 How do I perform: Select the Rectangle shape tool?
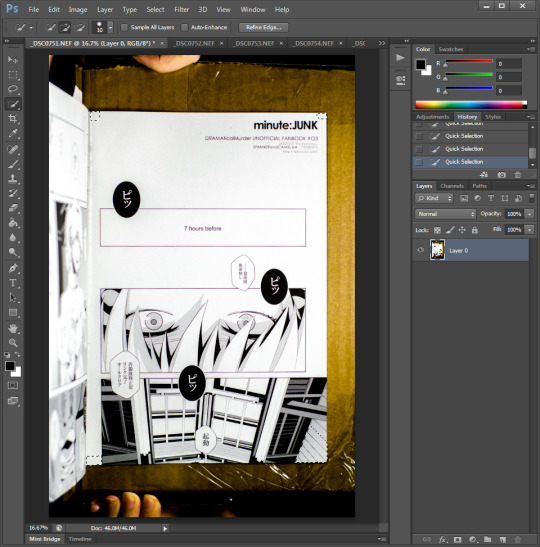pyautogui.click(x=13, y=312)
